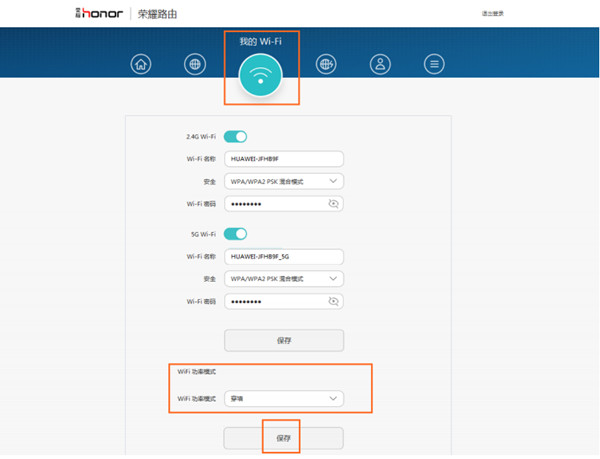The height and width of the screenshot is (459, 600).
Task: Disable the 2.4G Wi-Fi switch
Action: [235, 136]
